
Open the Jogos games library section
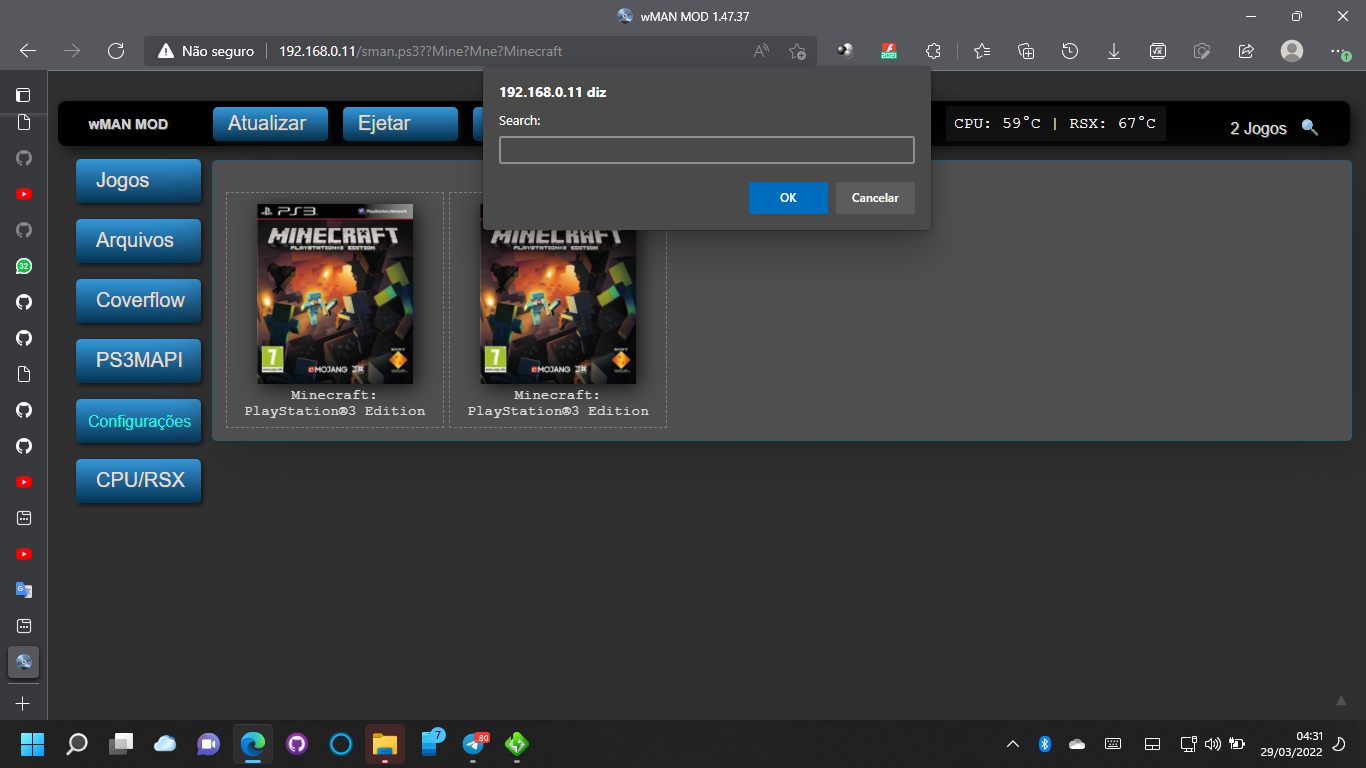[138, 181]
